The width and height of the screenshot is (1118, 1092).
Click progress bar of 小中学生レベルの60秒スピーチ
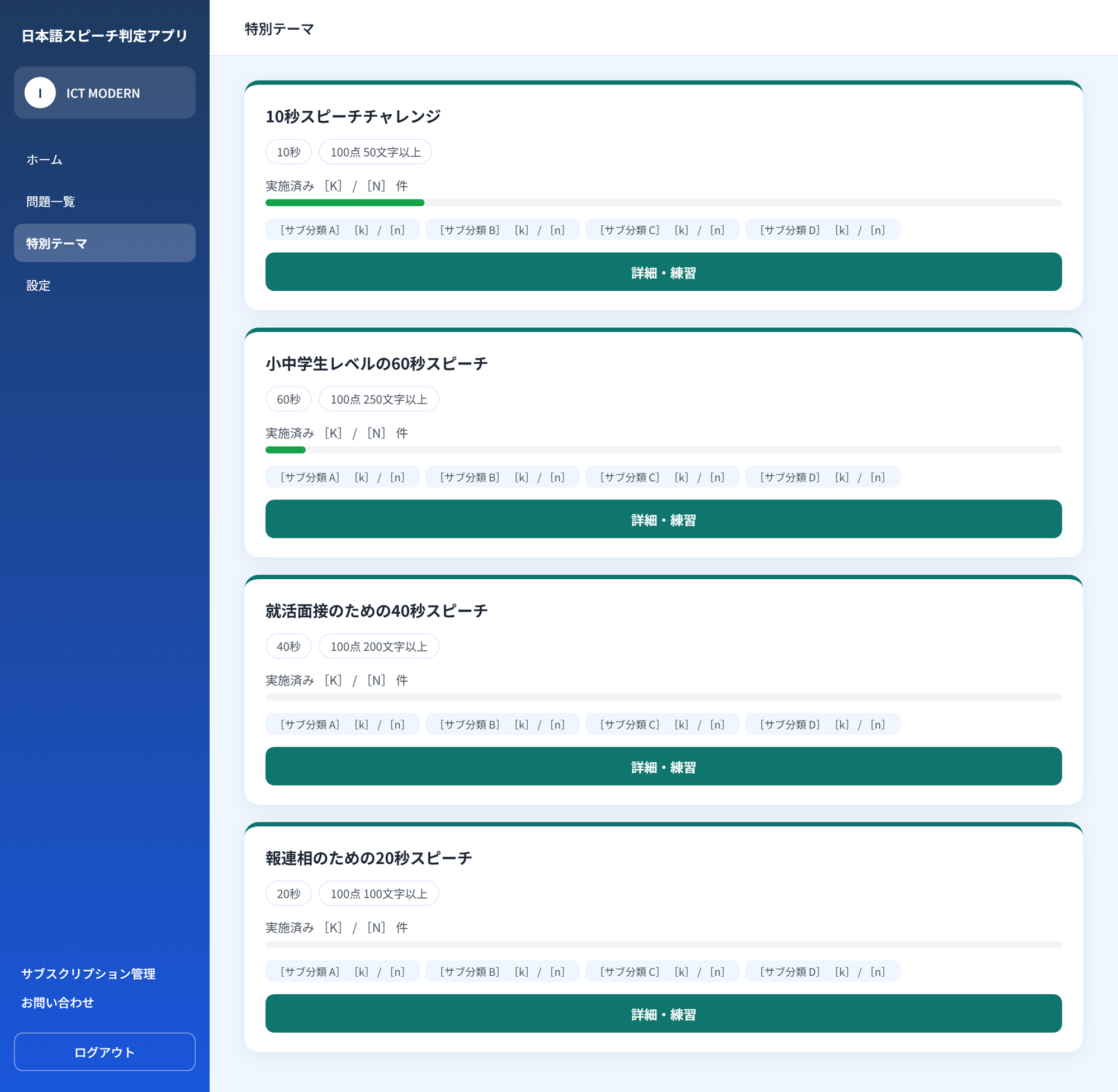point(664,450)
